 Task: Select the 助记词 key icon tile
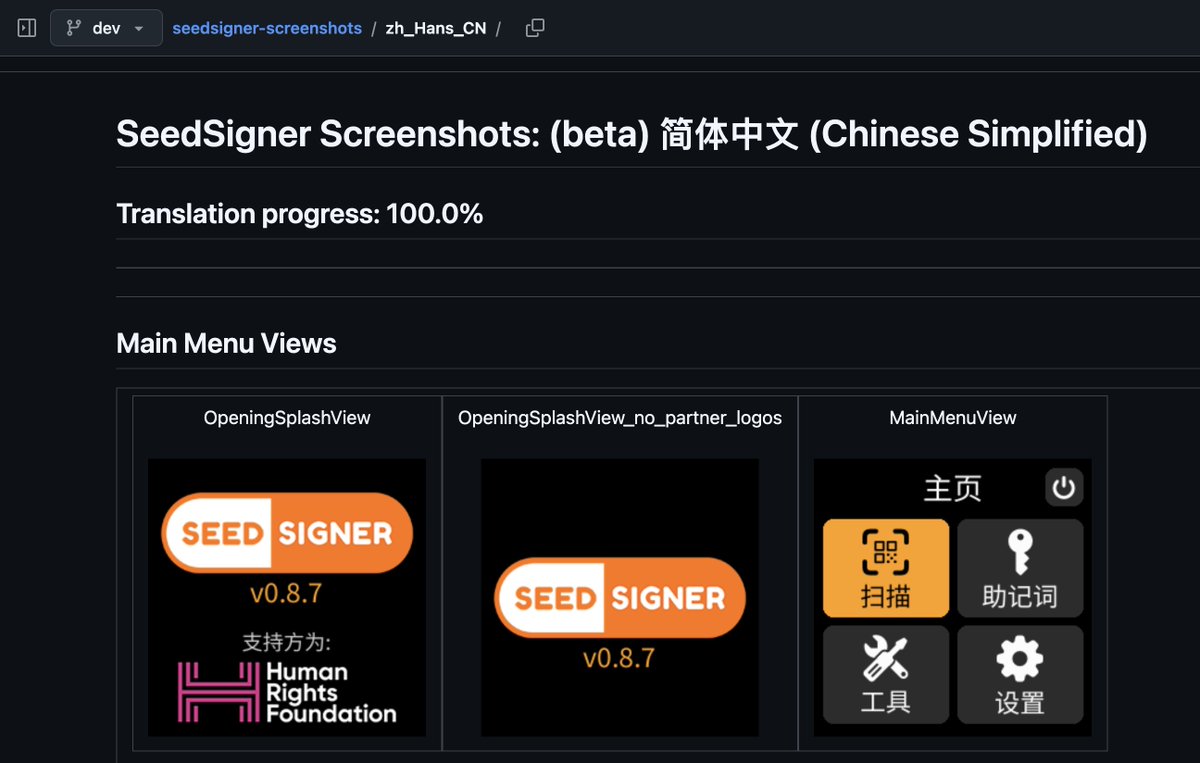[1020, 568]
